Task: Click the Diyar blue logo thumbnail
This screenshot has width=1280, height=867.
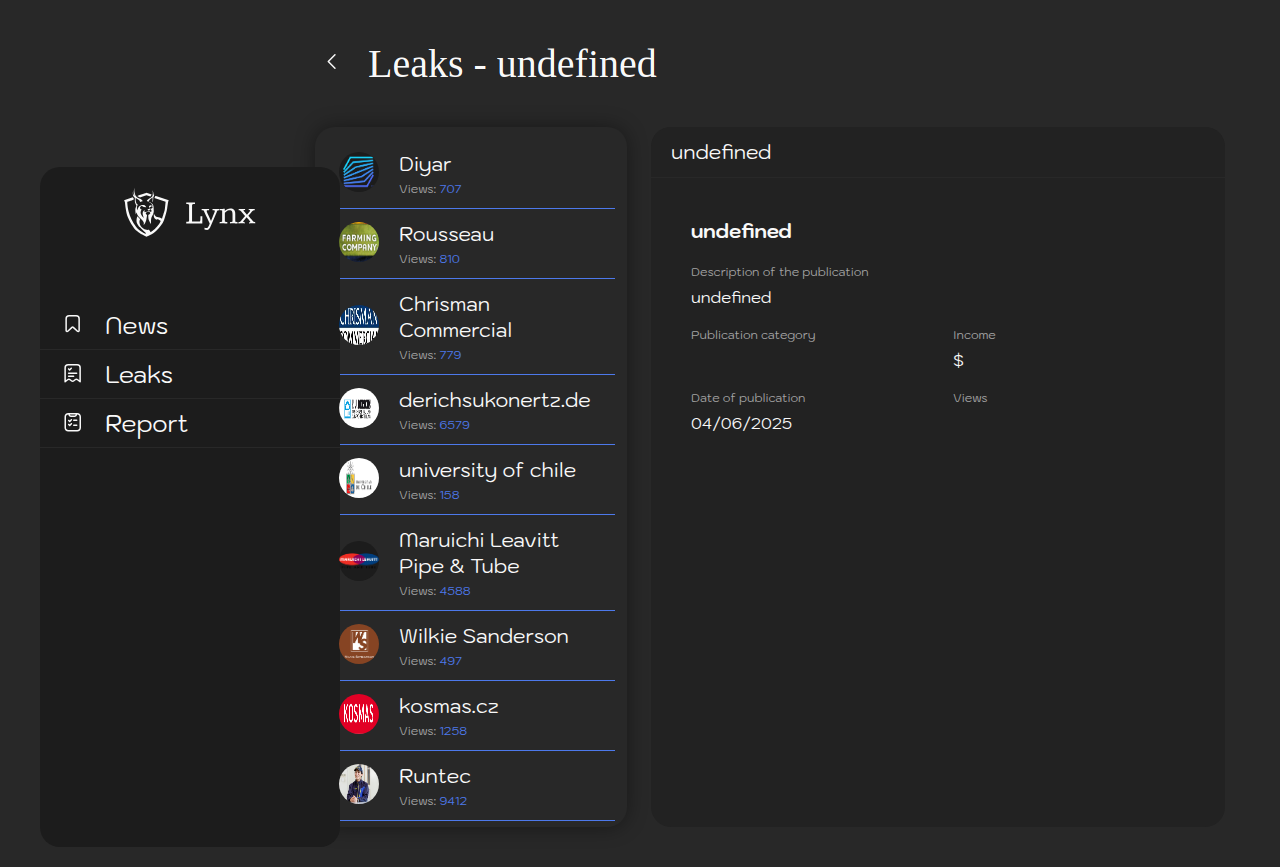Action: [x=359, y=172]
